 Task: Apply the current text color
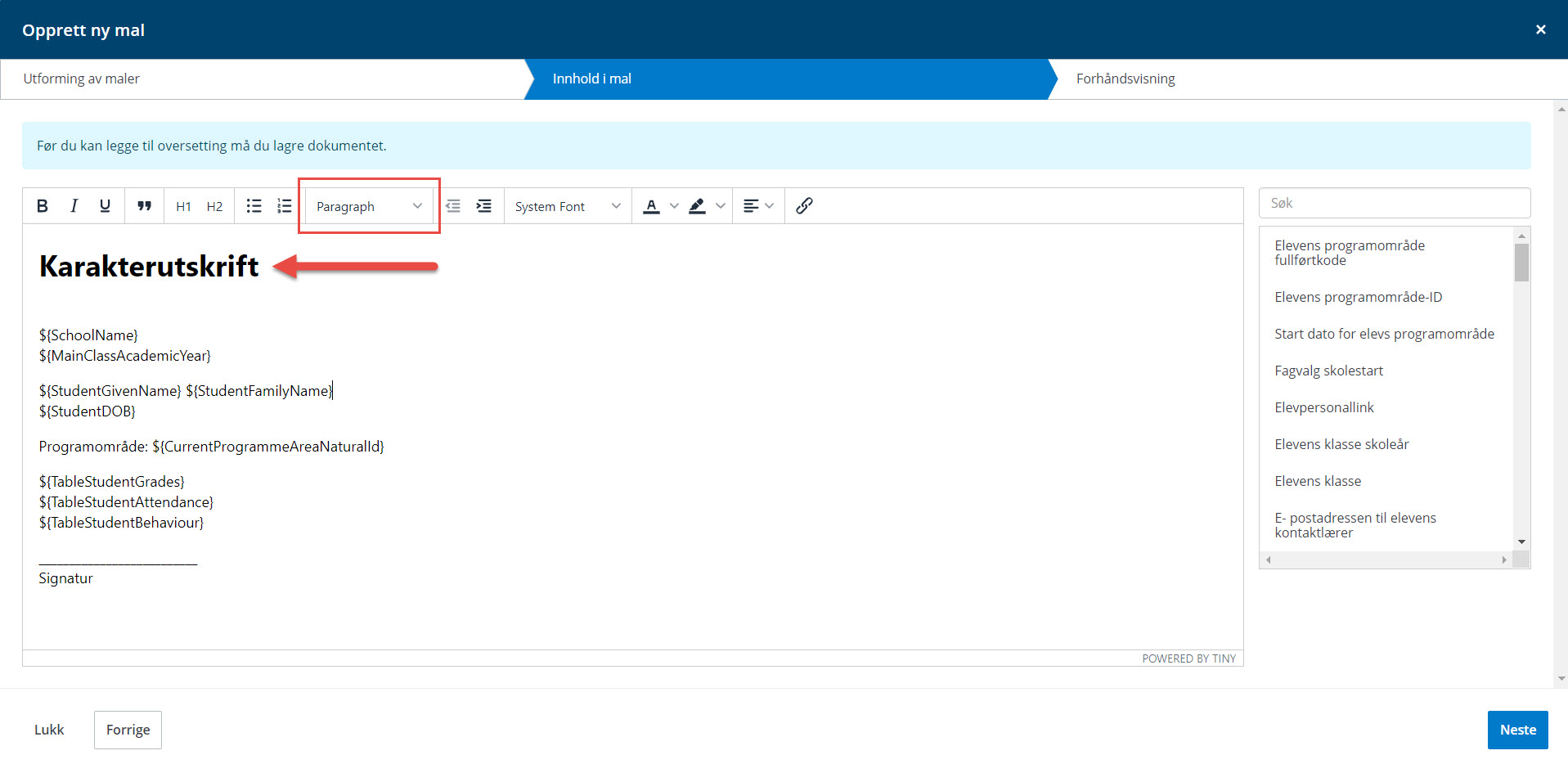651,206
